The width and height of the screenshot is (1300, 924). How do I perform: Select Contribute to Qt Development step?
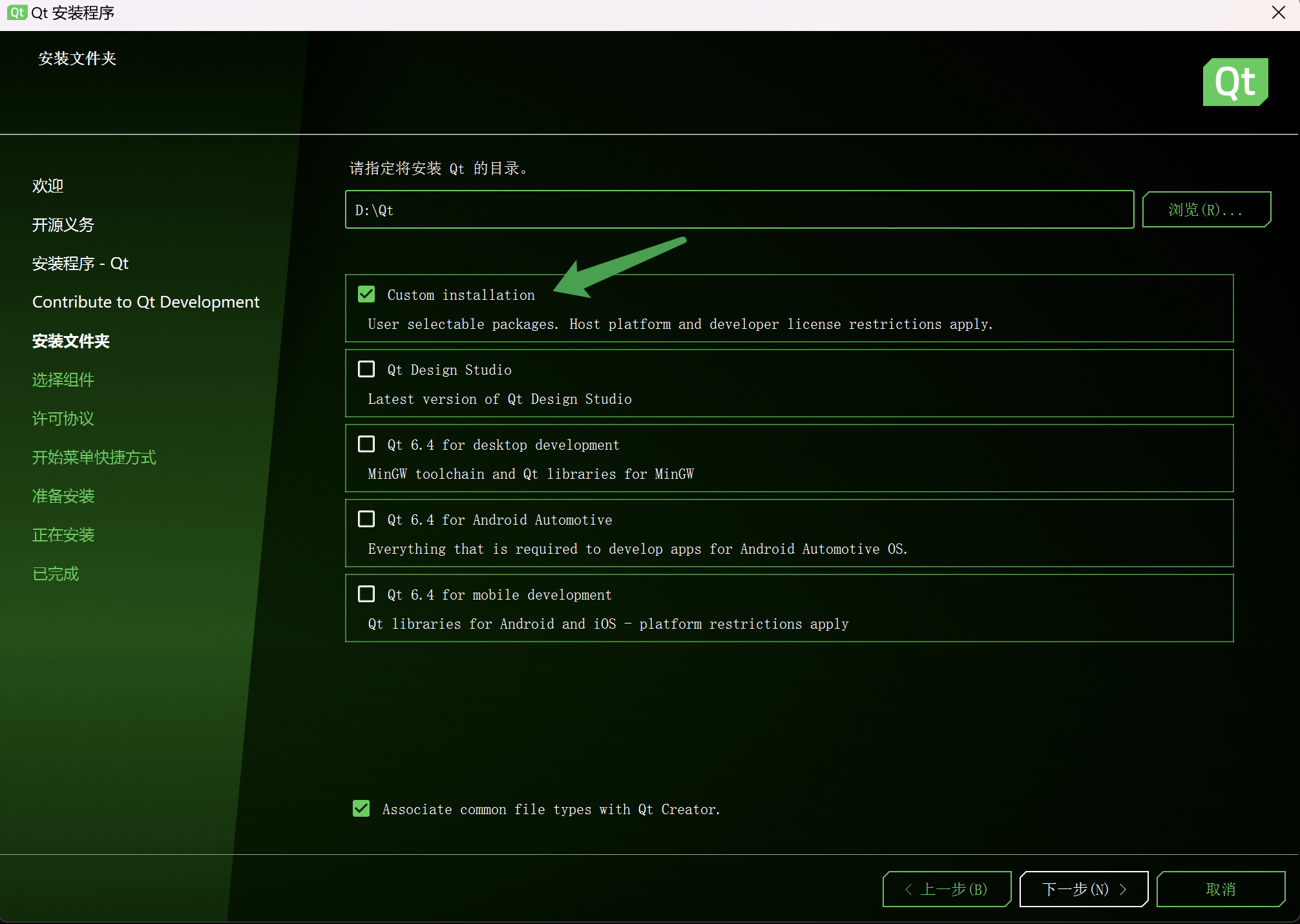coord(146,302)
